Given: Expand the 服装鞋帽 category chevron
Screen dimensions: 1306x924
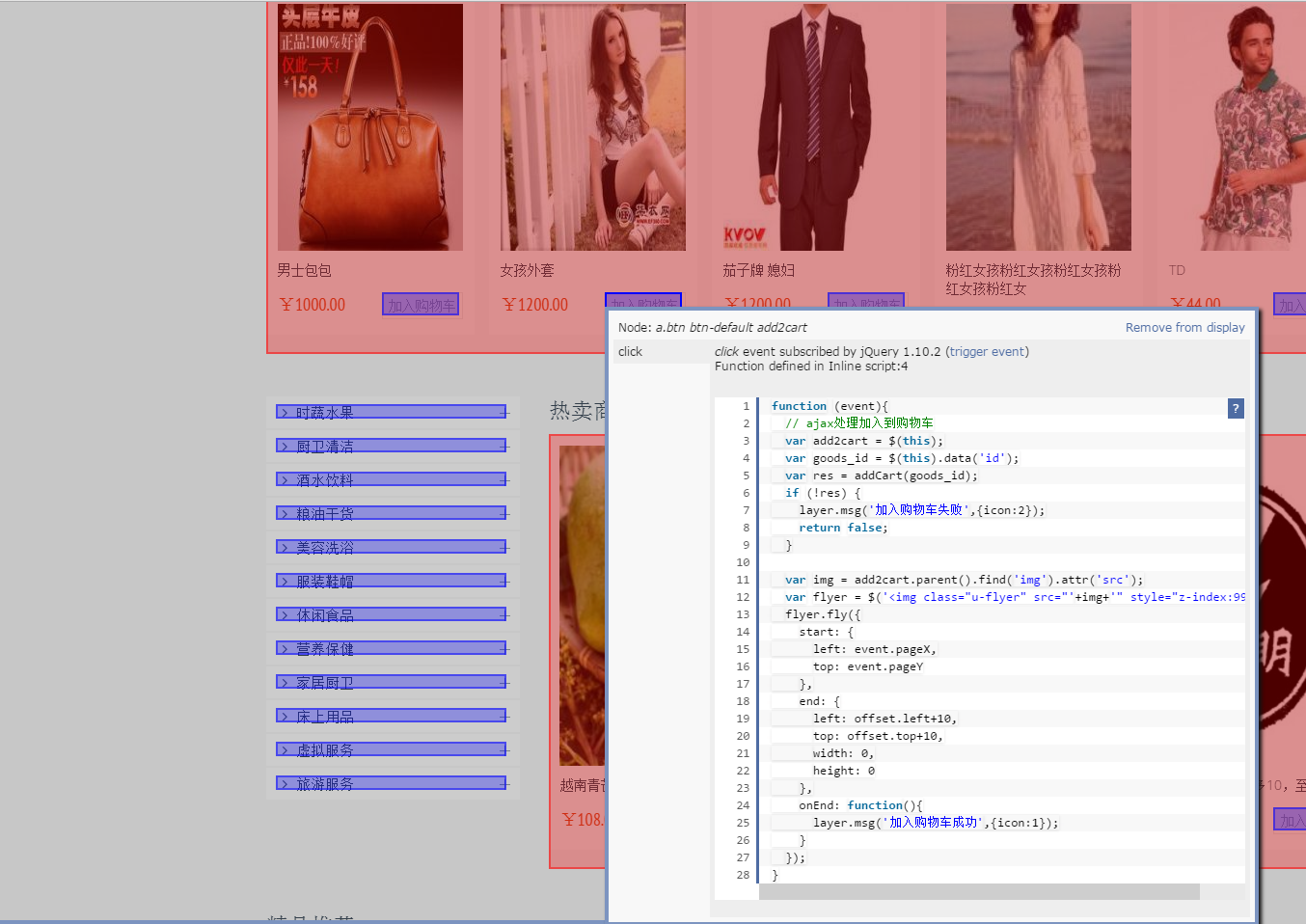Looking at the screenshot, I should point(284,582).
